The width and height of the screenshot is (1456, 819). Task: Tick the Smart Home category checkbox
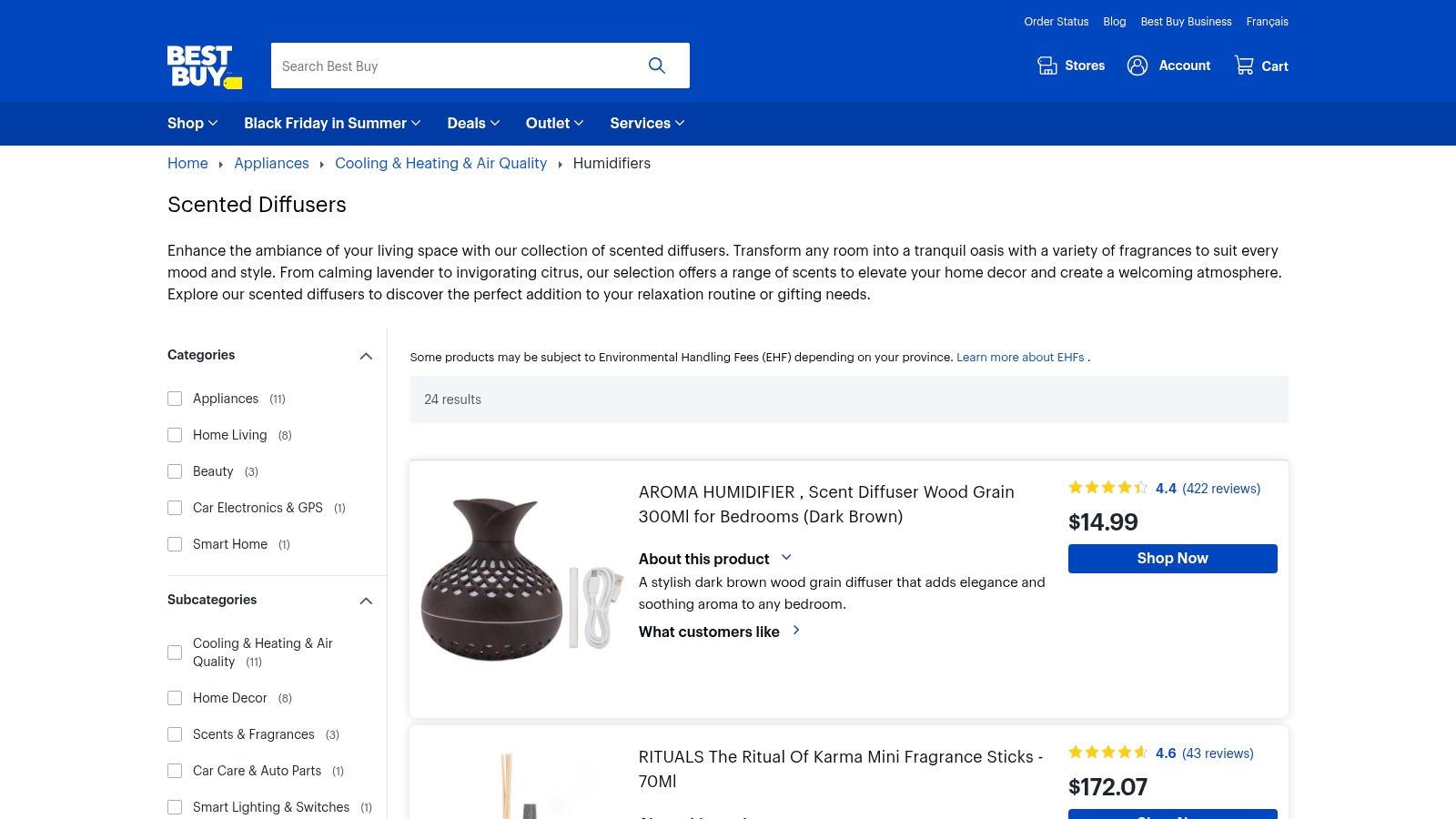pyautogui.click(x=175, y=544)
